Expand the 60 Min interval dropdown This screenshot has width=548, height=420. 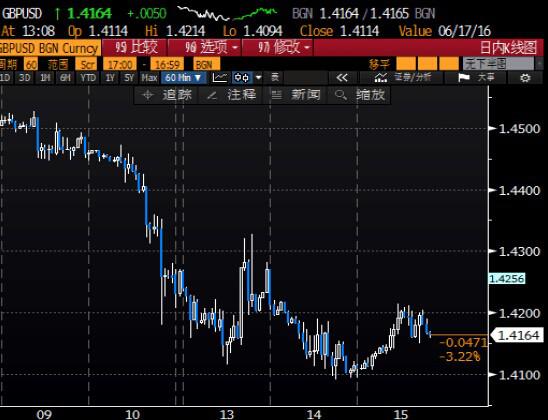tap(183, 78)
